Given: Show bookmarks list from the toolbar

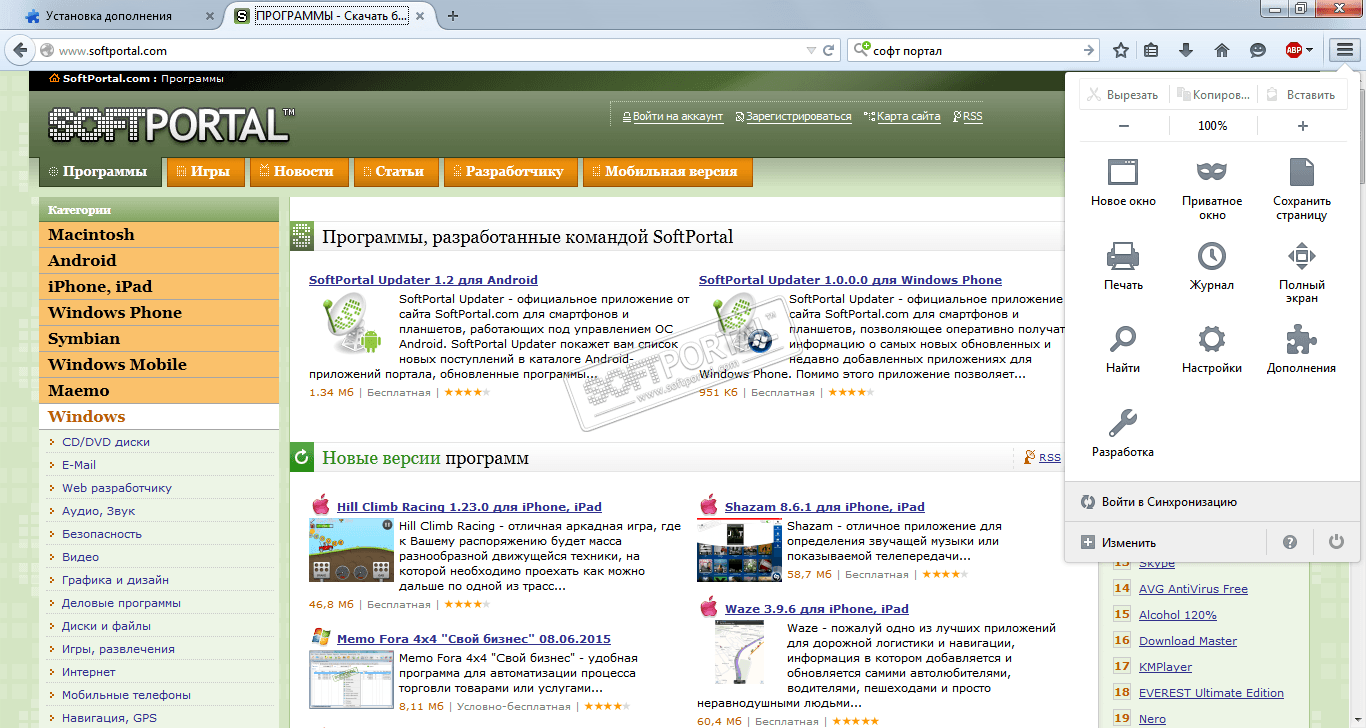Looking at the screenshot, I should [x=1151, y=50].
